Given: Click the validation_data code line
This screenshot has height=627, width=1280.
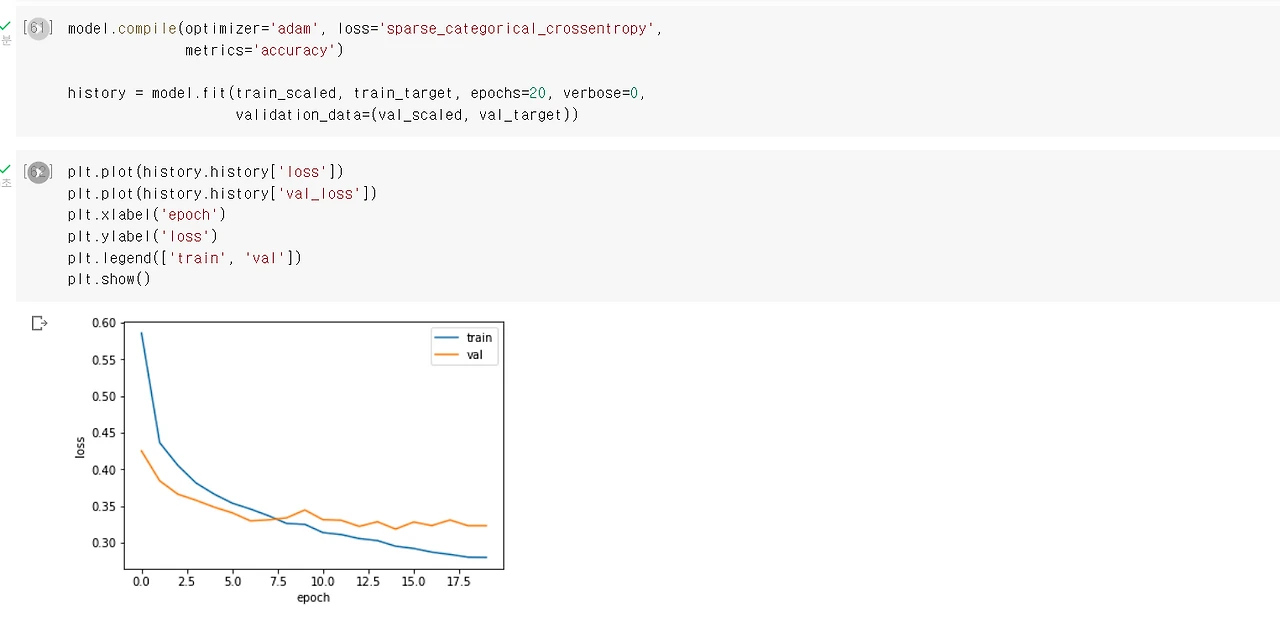Looking at the screenshot, I should 407,115.
